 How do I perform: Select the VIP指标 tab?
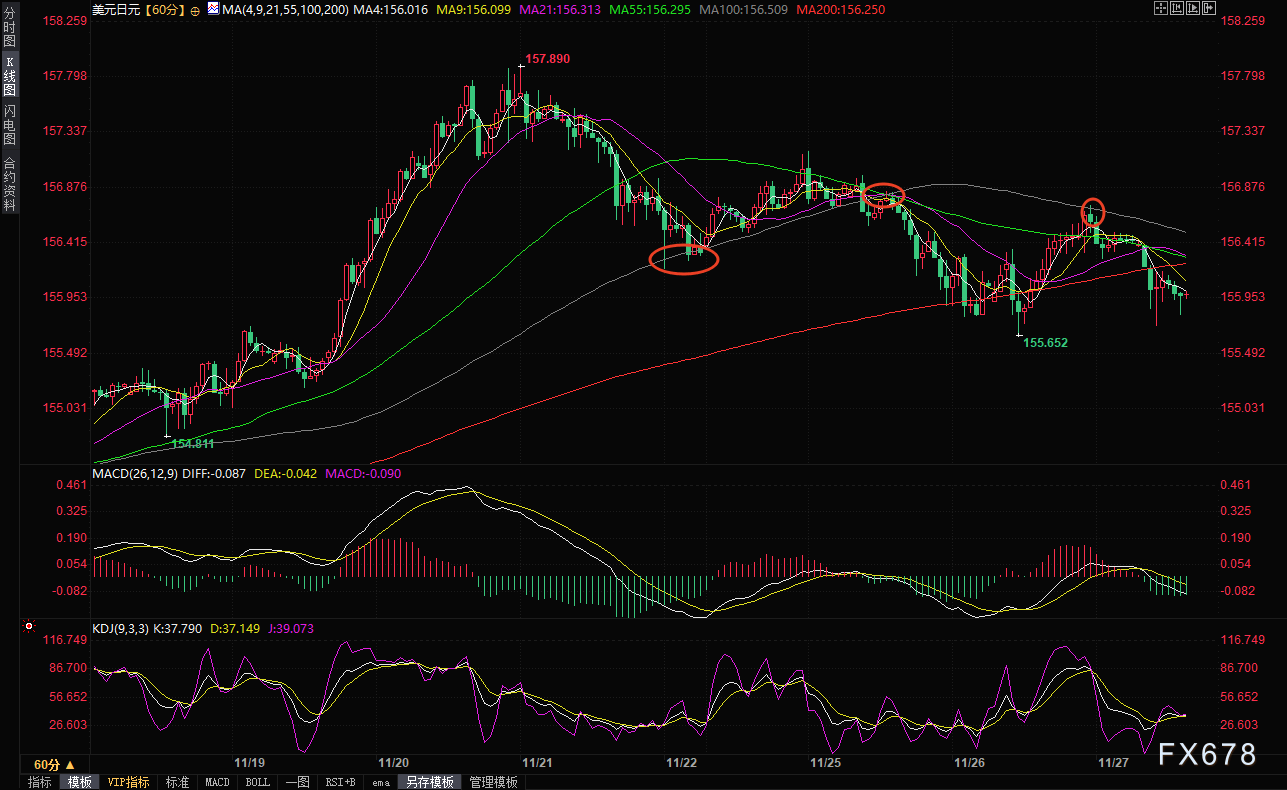128,782
